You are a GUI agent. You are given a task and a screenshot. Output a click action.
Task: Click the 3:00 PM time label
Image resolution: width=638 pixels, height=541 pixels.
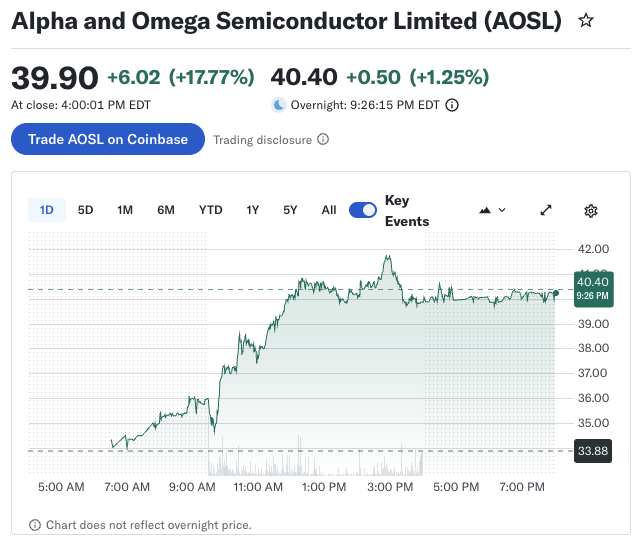390,487
